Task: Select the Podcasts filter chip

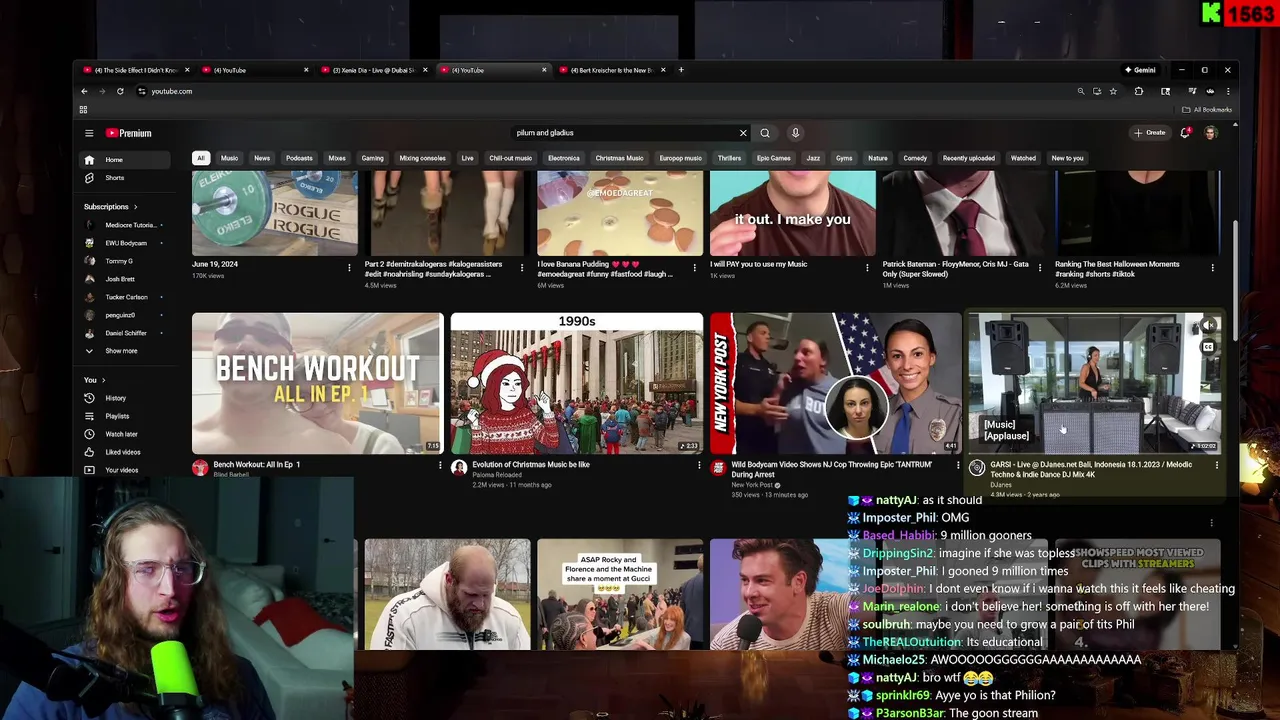Action: click(x=299, y=158)
